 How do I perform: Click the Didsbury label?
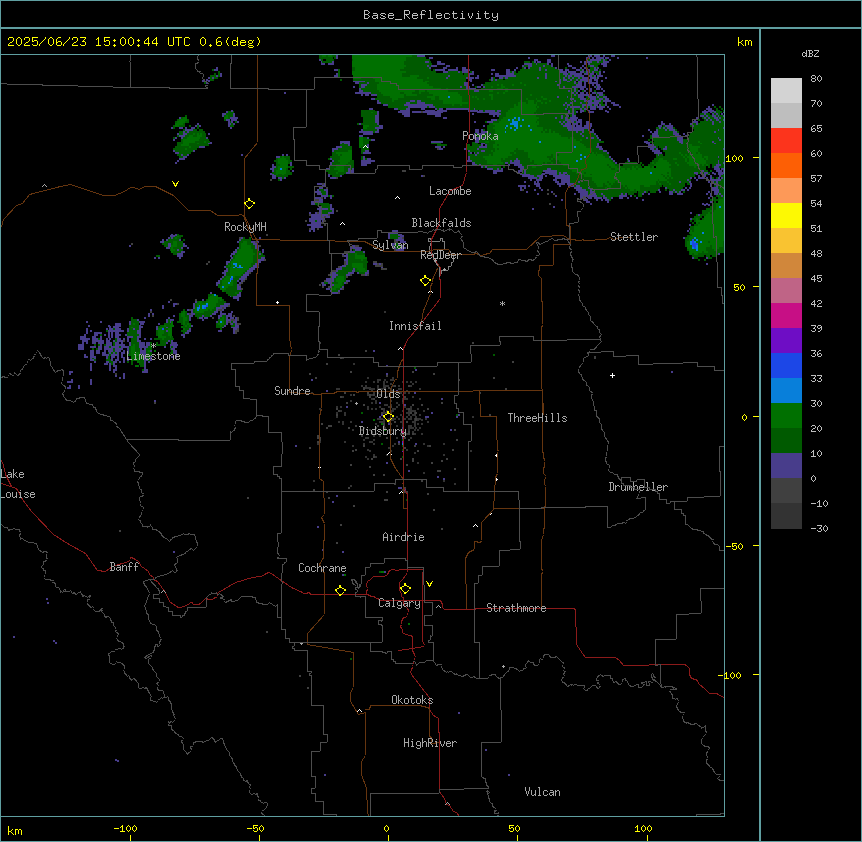[x=383, y=431]
